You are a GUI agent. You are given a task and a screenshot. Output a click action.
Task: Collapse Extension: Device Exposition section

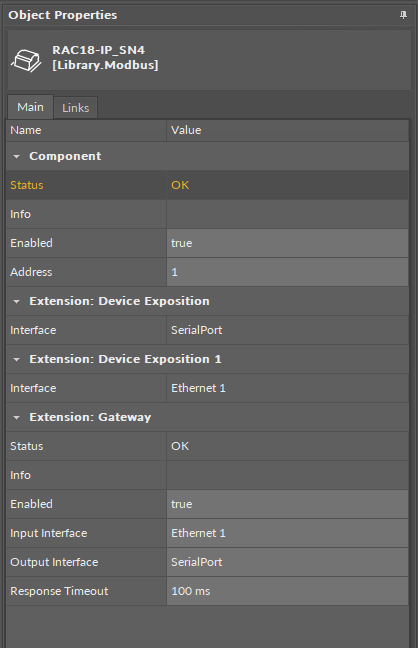coord(17,302)
